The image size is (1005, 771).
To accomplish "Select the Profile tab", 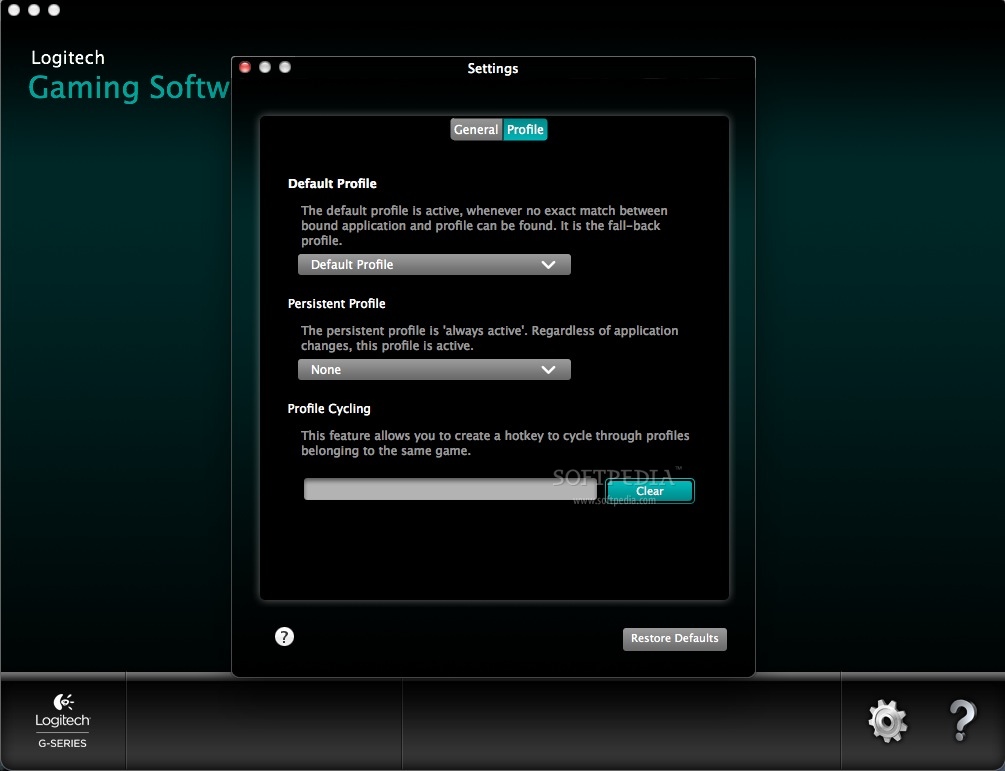I will (x=525, y=129).
